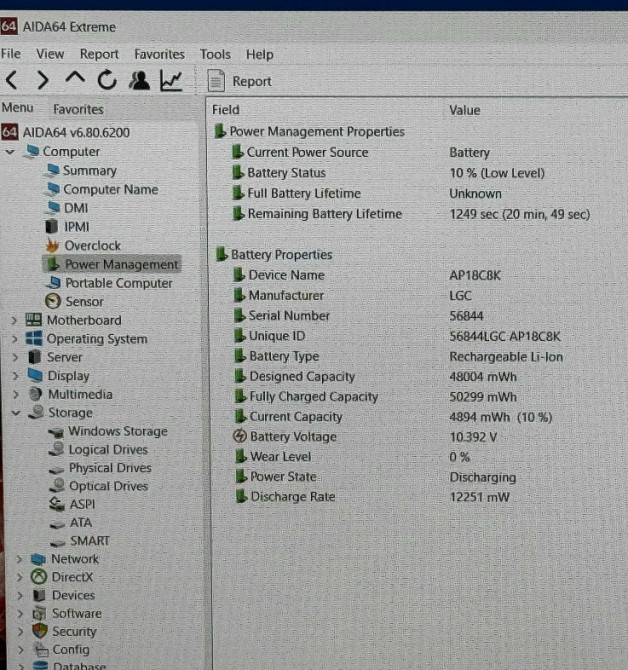Collapse the Computer tree node
Viewport: 628px width, 670px height.
(10, 152)
